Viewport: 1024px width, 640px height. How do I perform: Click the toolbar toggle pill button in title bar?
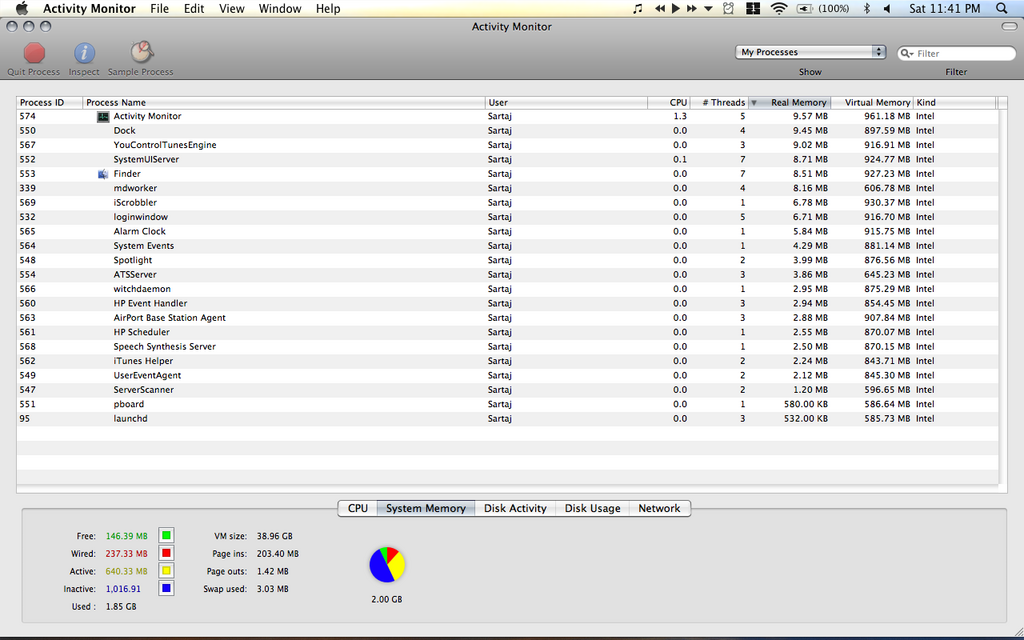pyautogui.click(x=1009, y=27)
